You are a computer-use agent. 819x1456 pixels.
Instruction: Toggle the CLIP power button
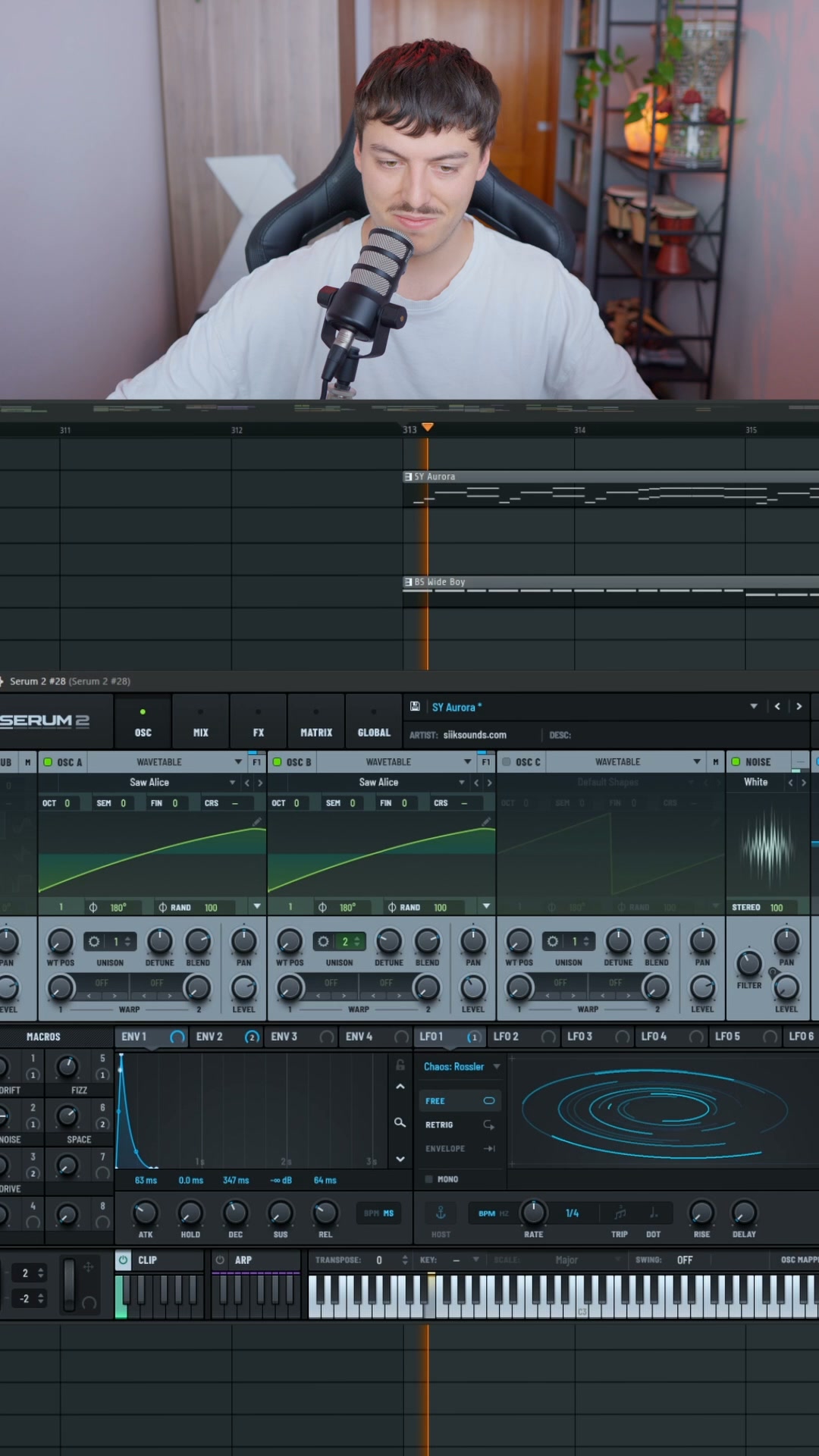[x=123, y=1260]
